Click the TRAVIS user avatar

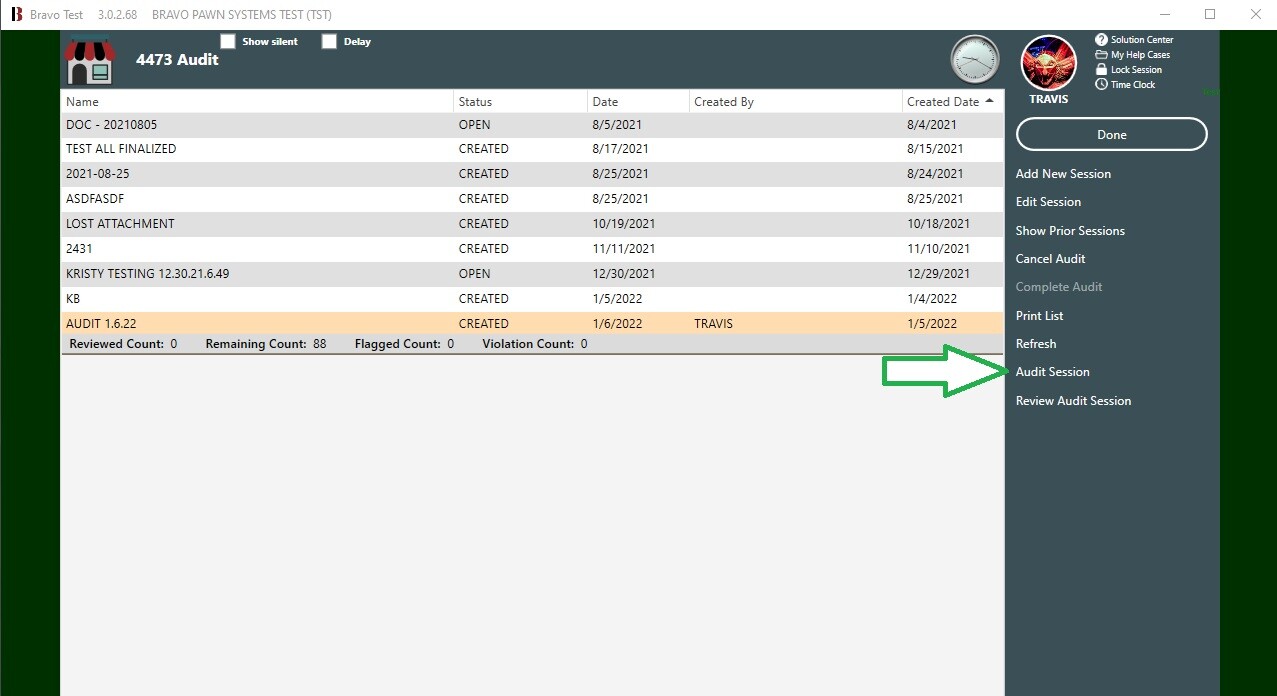(x=1048, y=63)
